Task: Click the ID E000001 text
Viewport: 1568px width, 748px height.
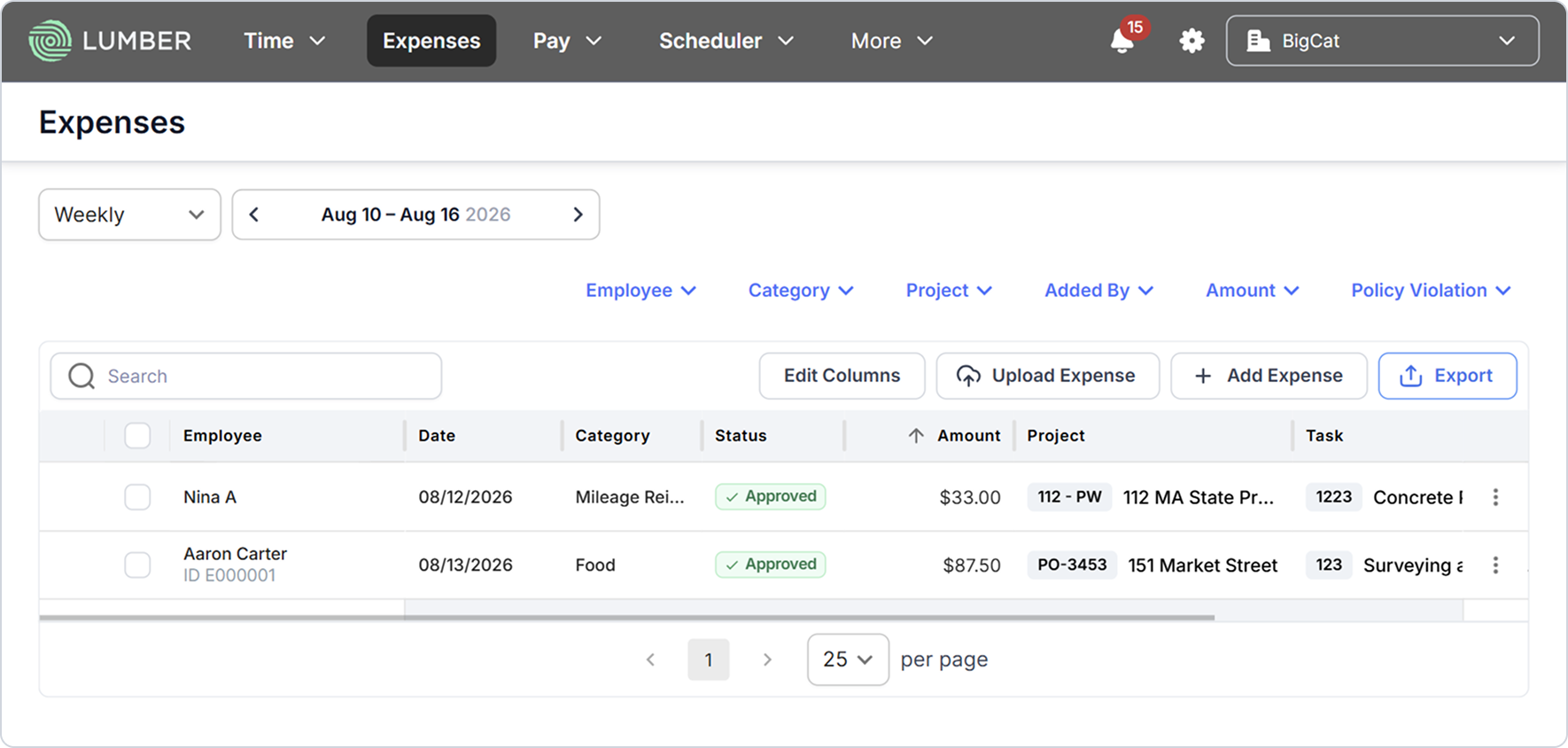Action: [x=229, y=575]
